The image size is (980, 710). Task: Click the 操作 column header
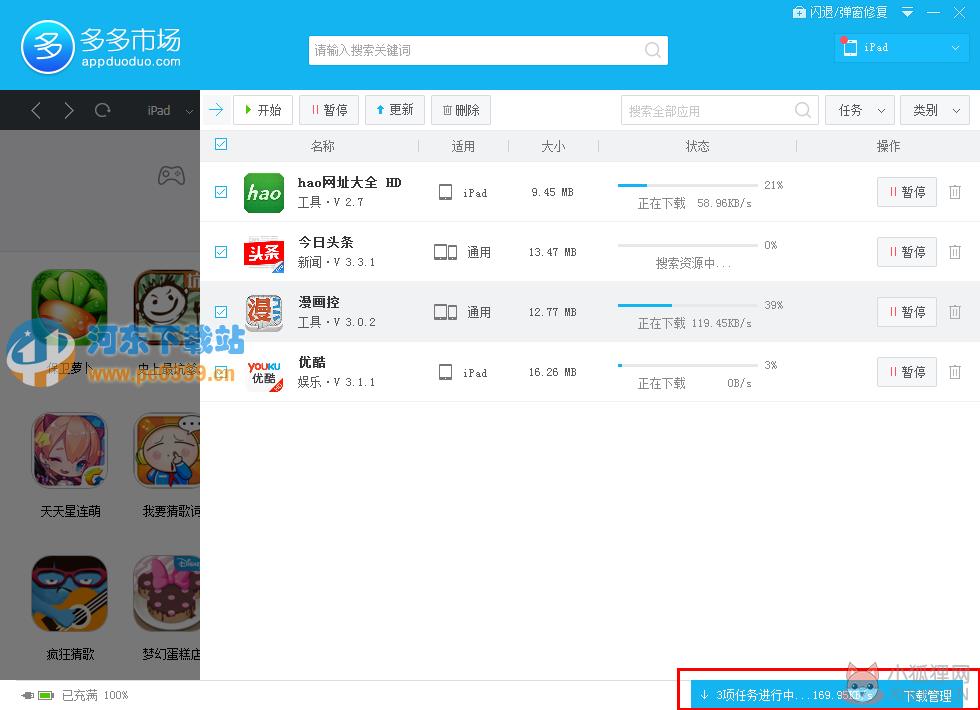click(888, 146)
